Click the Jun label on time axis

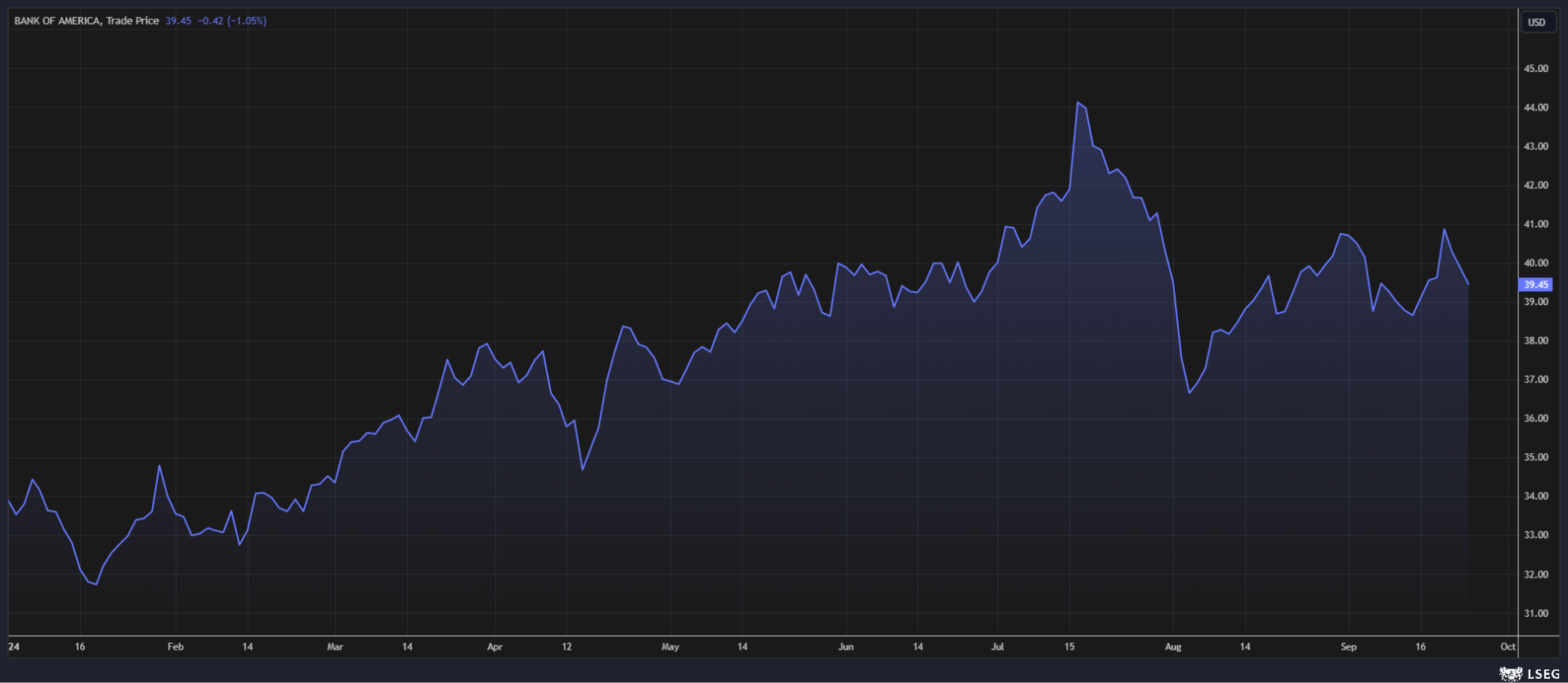[846, 646]
